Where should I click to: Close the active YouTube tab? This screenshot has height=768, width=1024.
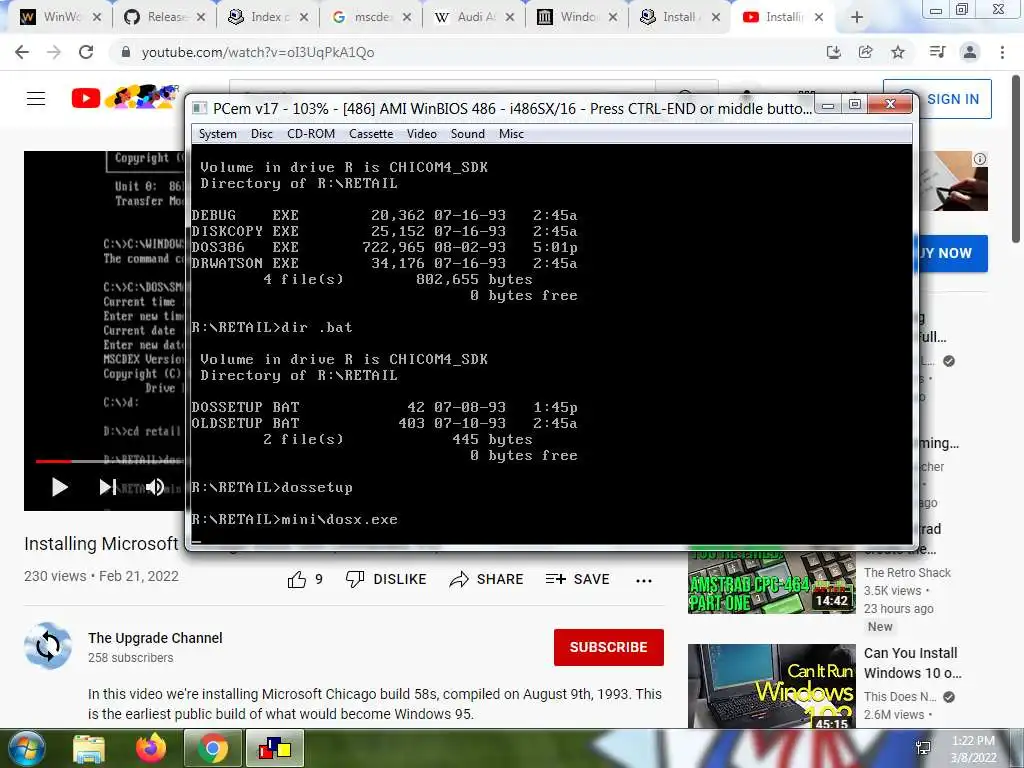[819, 17]
